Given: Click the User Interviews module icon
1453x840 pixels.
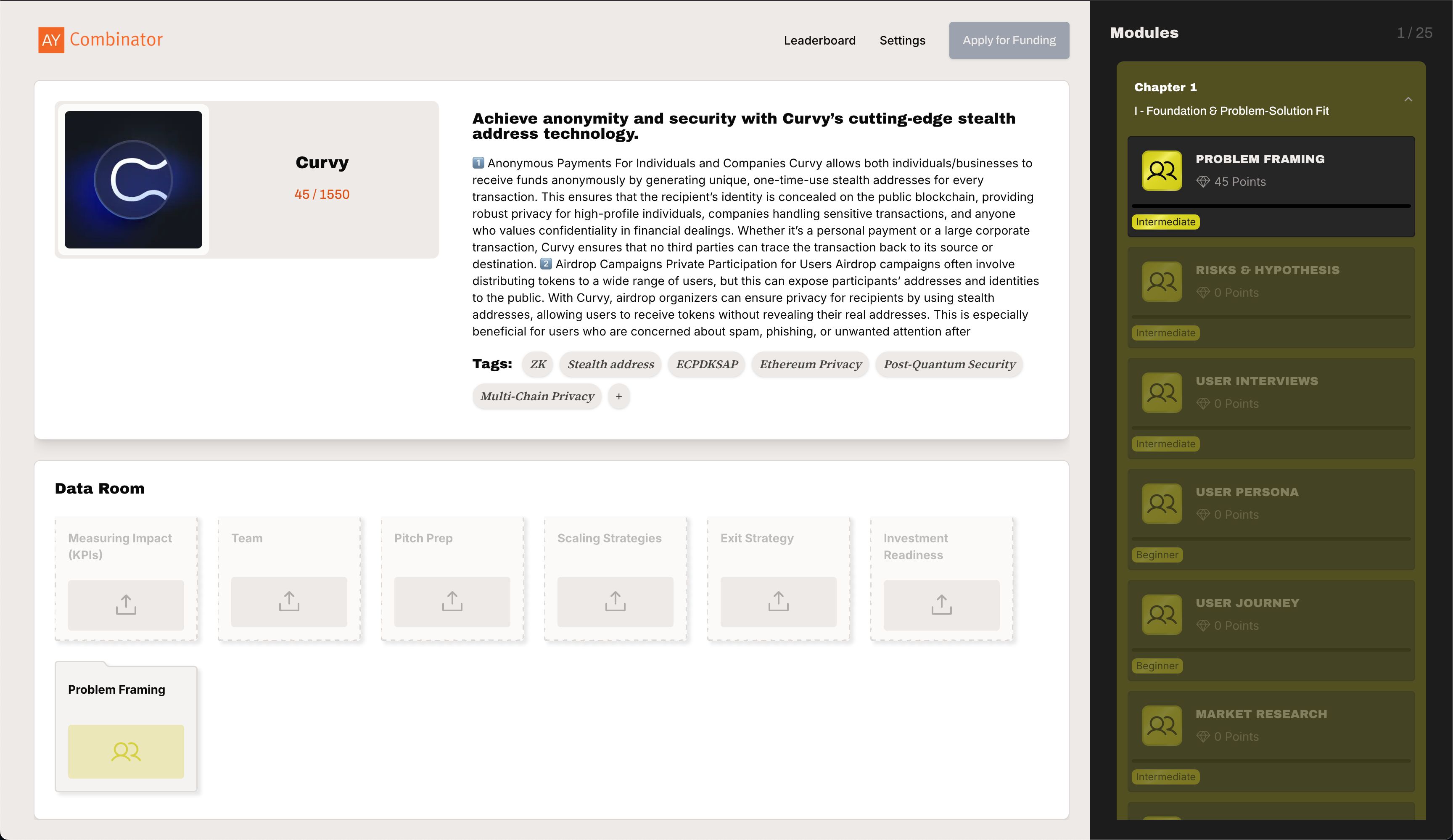Looking at the screenshot, I should coord(1162,393).
